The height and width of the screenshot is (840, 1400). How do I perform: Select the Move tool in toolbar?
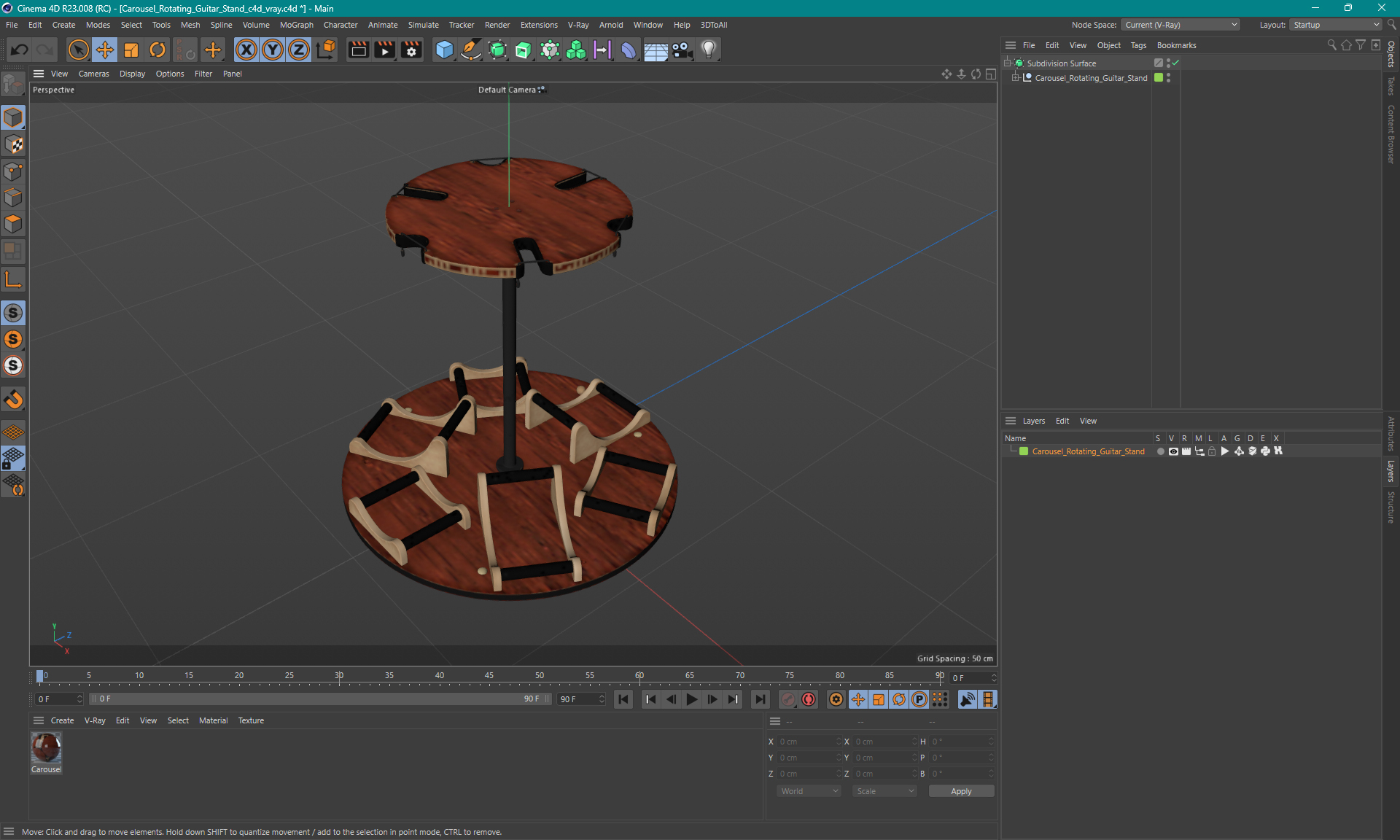pyautogui.click(x=103, y=49)
